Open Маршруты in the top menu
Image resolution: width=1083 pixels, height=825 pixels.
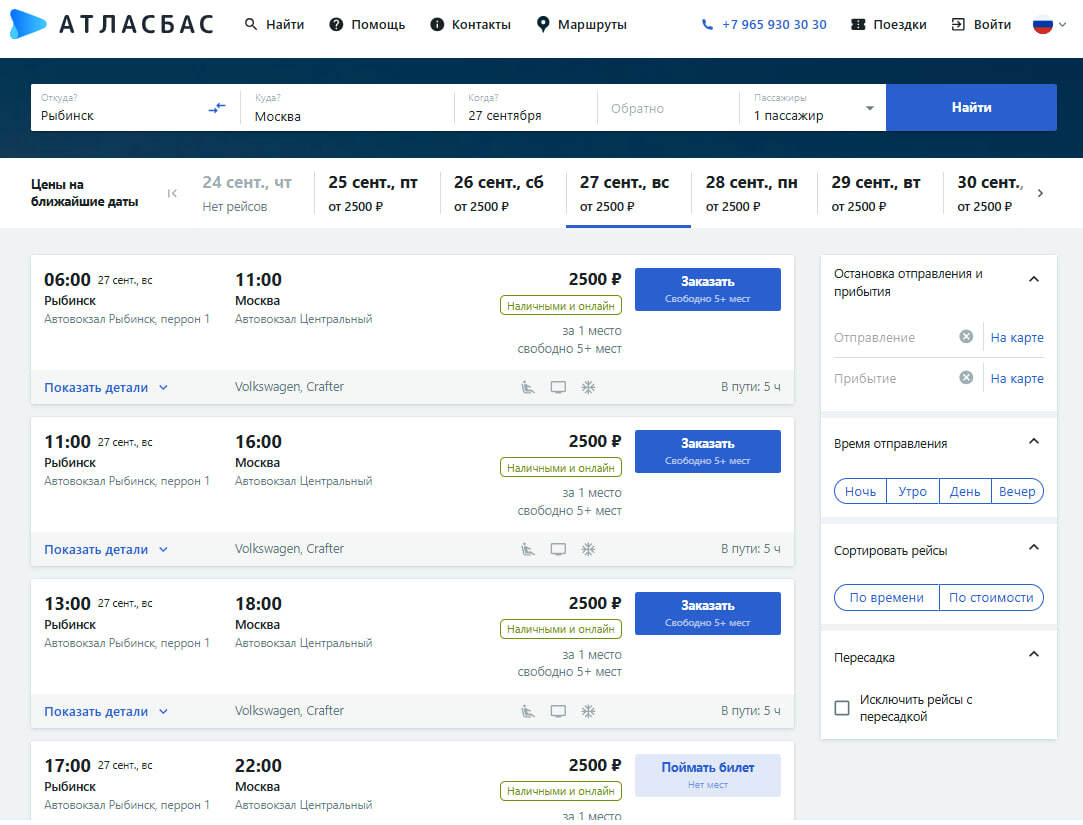point(582,25)
